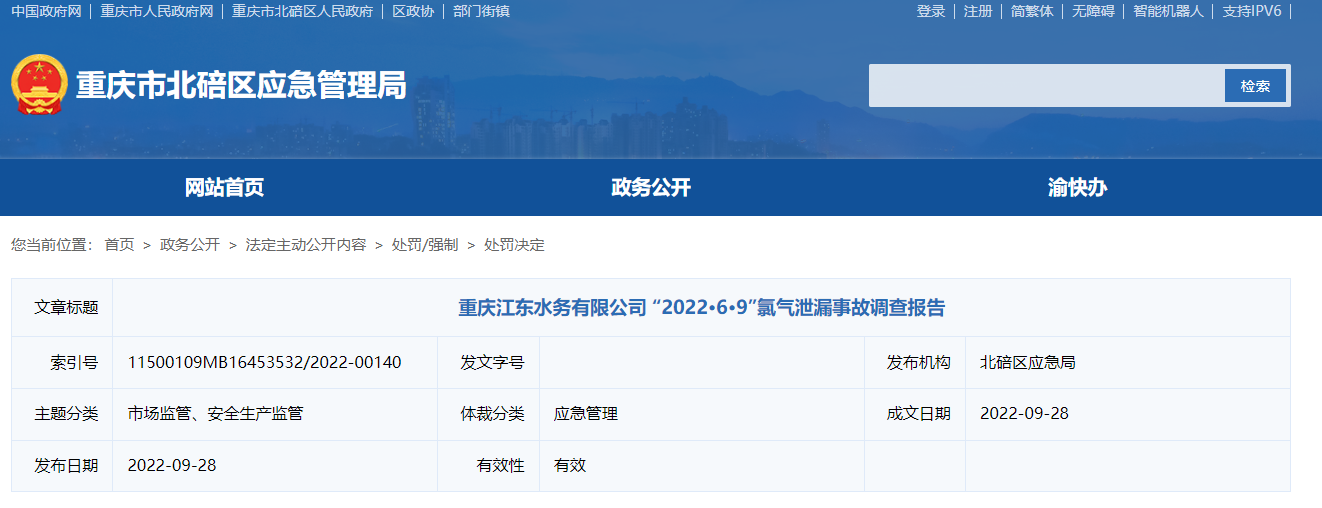Click the 有效 validity value
This screenshot has height=508, width=1322.
pyautogui.click(x=570, y=465)
